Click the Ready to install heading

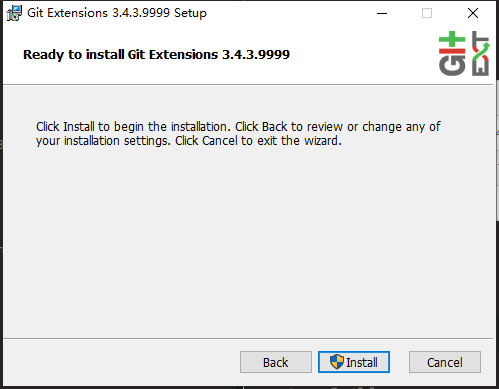(156, 55)
